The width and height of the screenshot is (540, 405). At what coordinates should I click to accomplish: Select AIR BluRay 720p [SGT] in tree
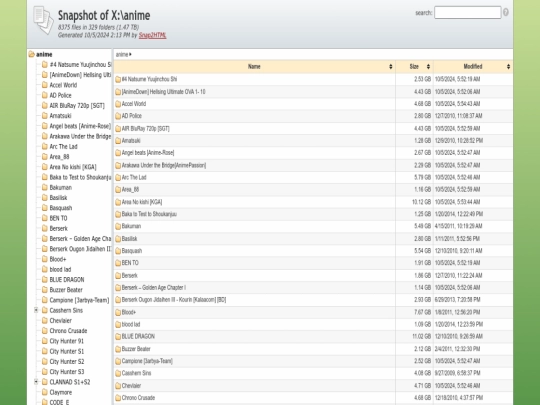pos(77,106)
